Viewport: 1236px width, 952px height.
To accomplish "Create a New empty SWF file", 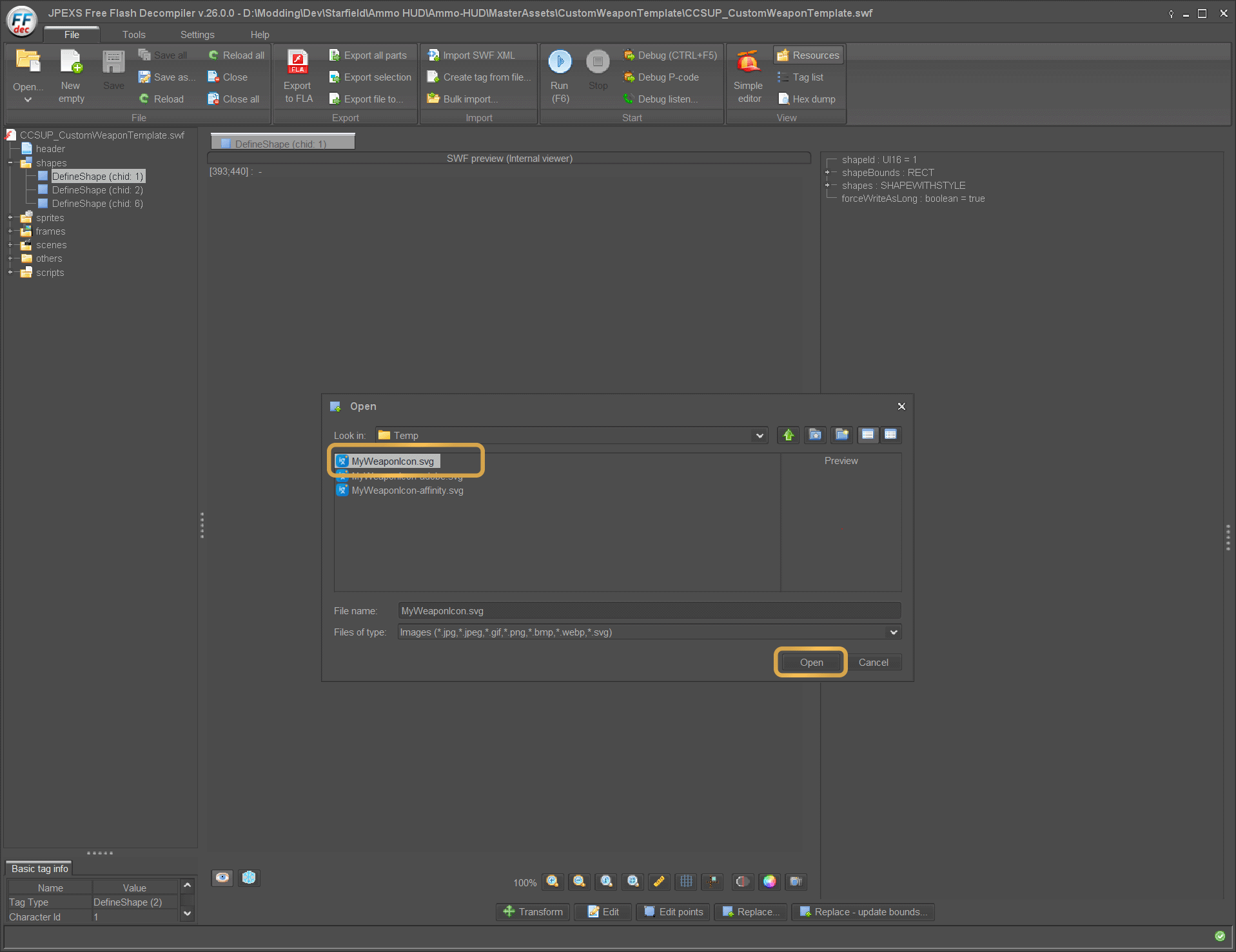I will pyautogui.click(x=71, y=77).
